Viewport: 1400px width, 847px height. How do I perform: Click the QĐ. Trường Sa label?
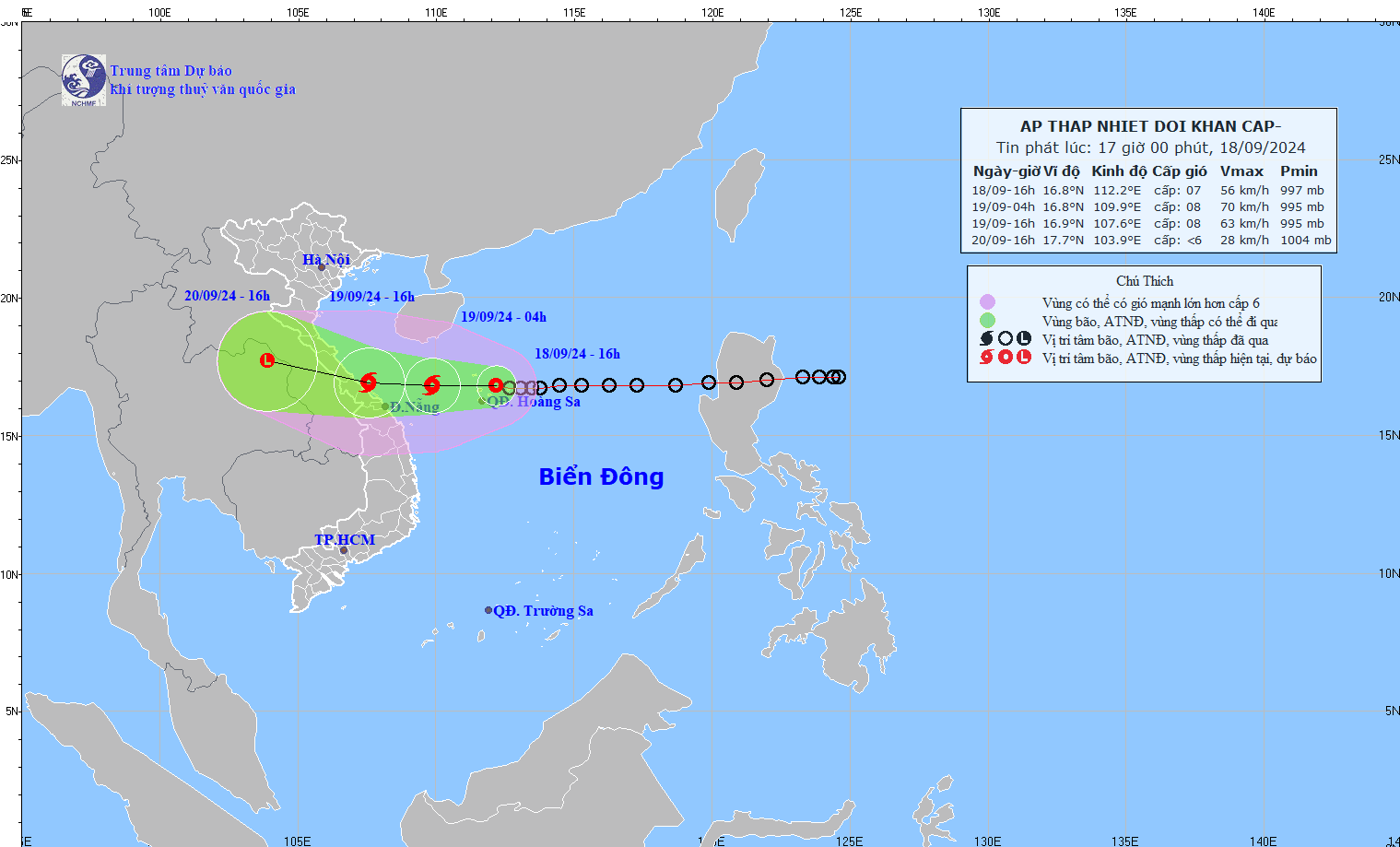point(543,611)
